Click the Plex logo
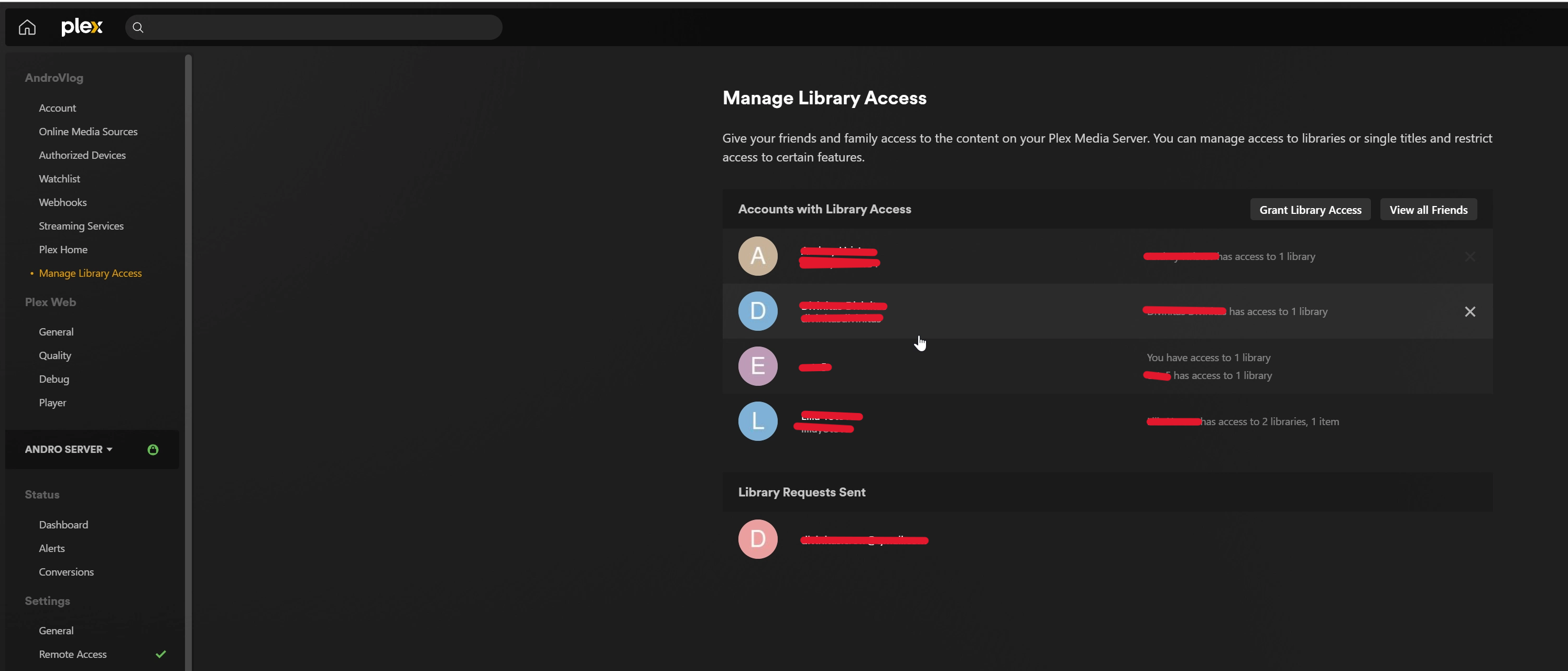Viewport: 1568px width, 671px height. [82, 27]
